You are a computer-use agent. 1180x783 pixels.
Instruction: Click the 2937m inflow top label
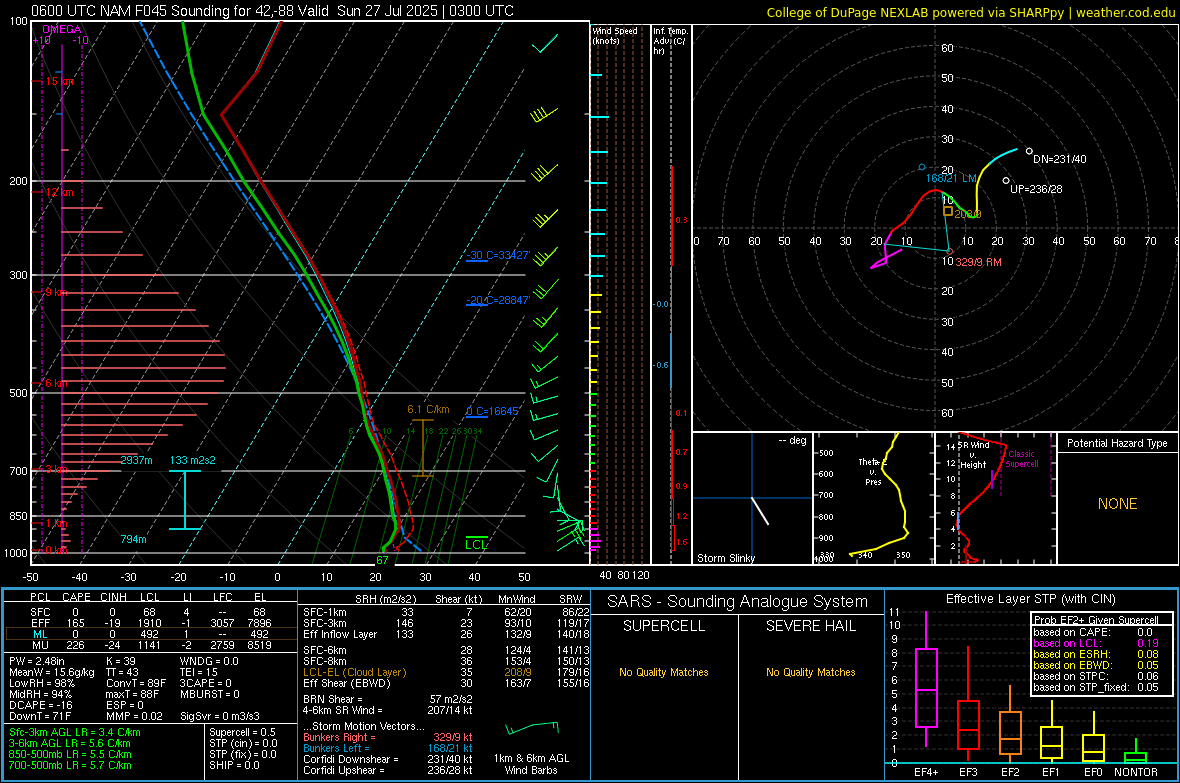(x=136, y=460)
